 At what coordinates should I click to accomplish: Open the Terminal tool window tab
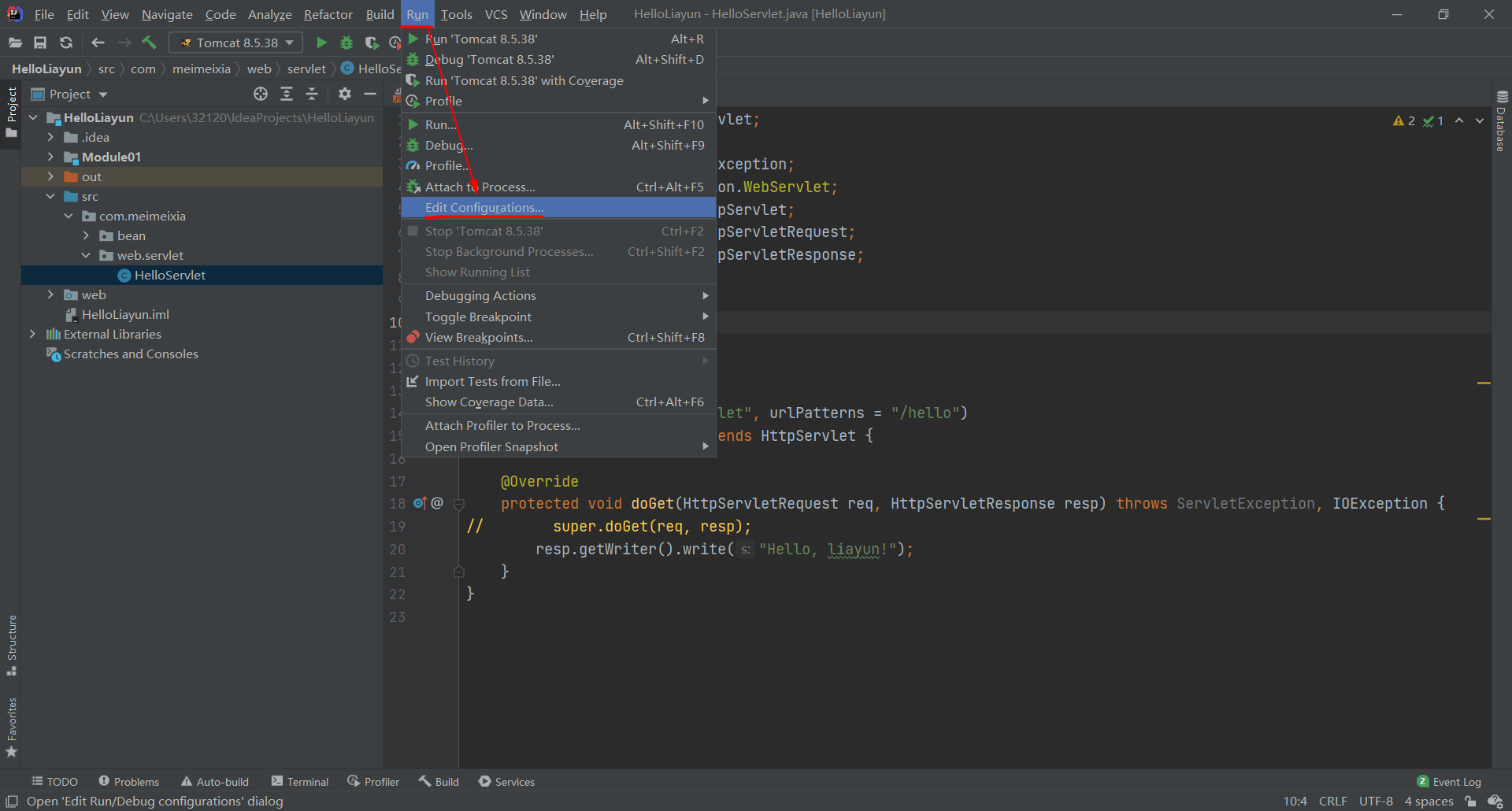(299, 781)
